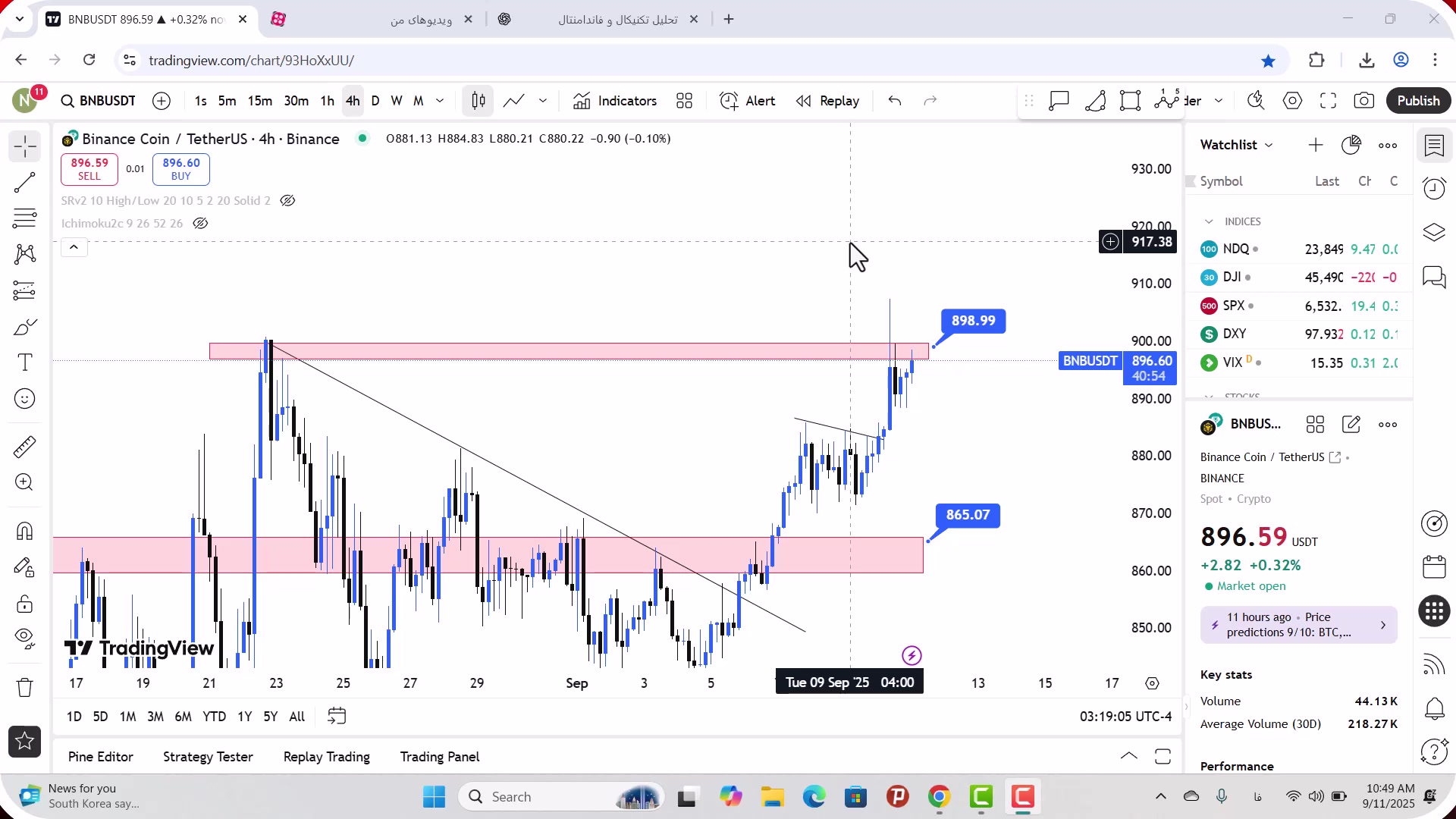Screen dimensions: 1456x819
Task: Select the 1s timeframe
Action: coord(200,101)
